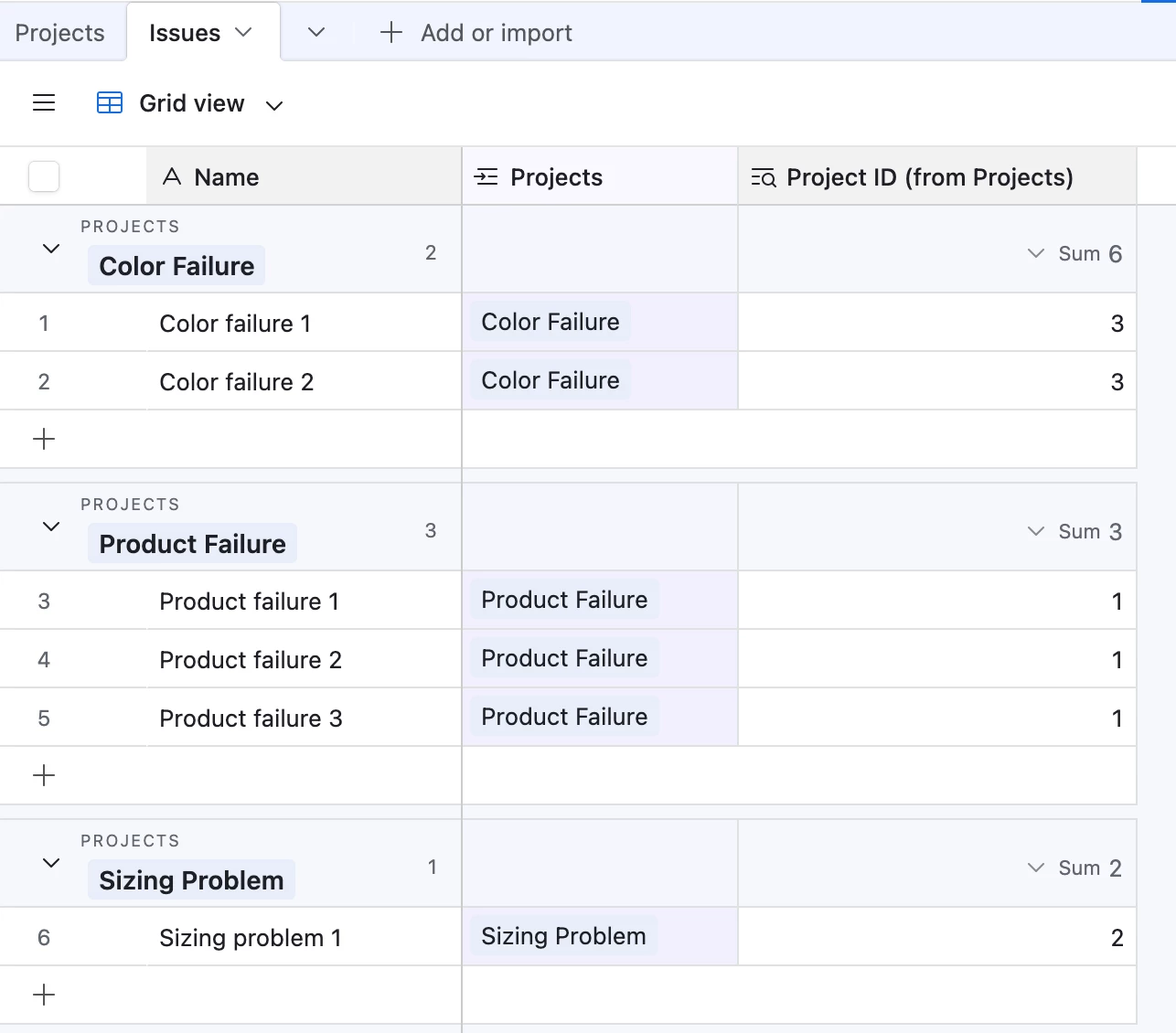
Task: Add a row to the Product Failure group
Action: 44,776
